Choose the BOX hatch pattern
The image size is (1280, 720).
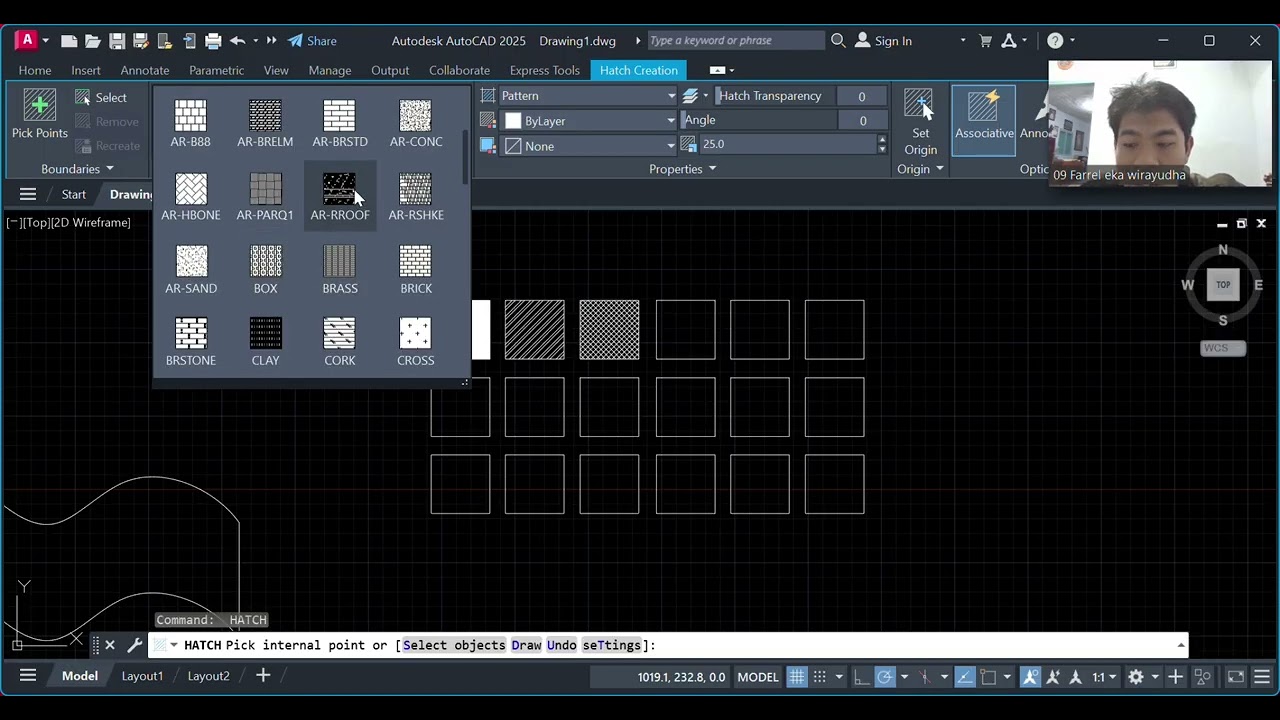pyautogui.click(x=265, y=269)
